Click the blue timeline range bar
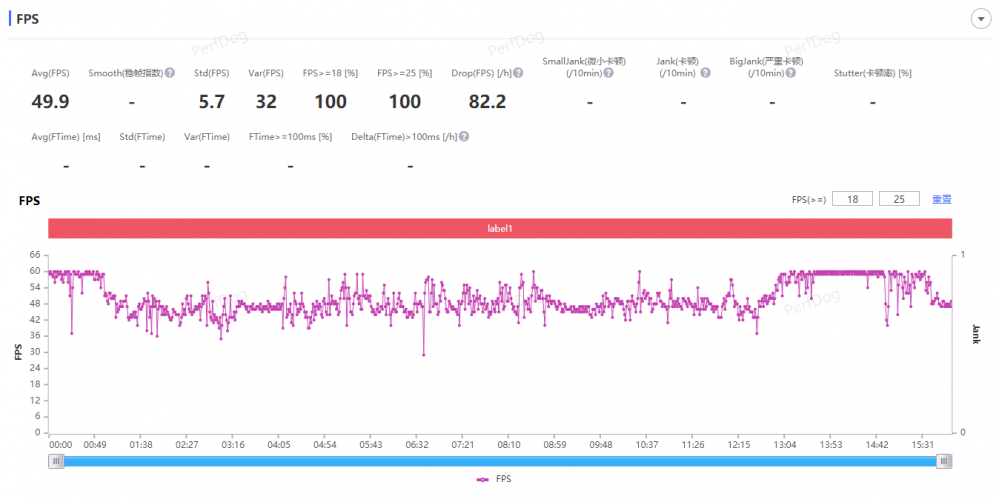The height and width of the screenshot is (502, 999). [500, 461]
